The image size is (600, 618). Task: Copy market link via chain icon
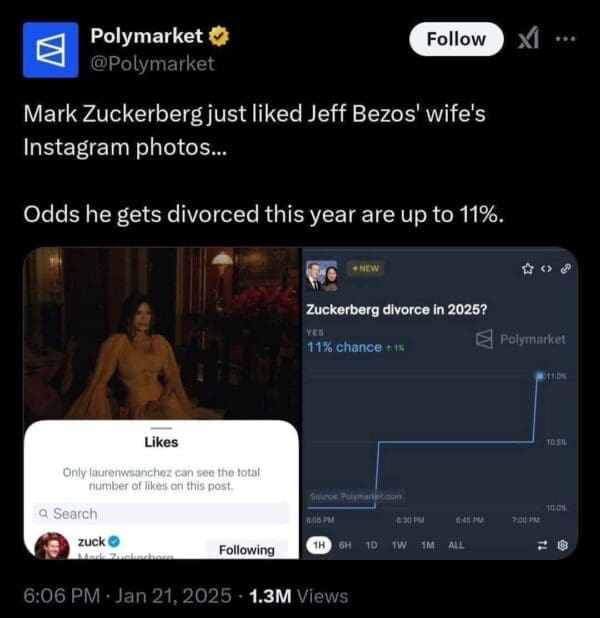[565, 267]
